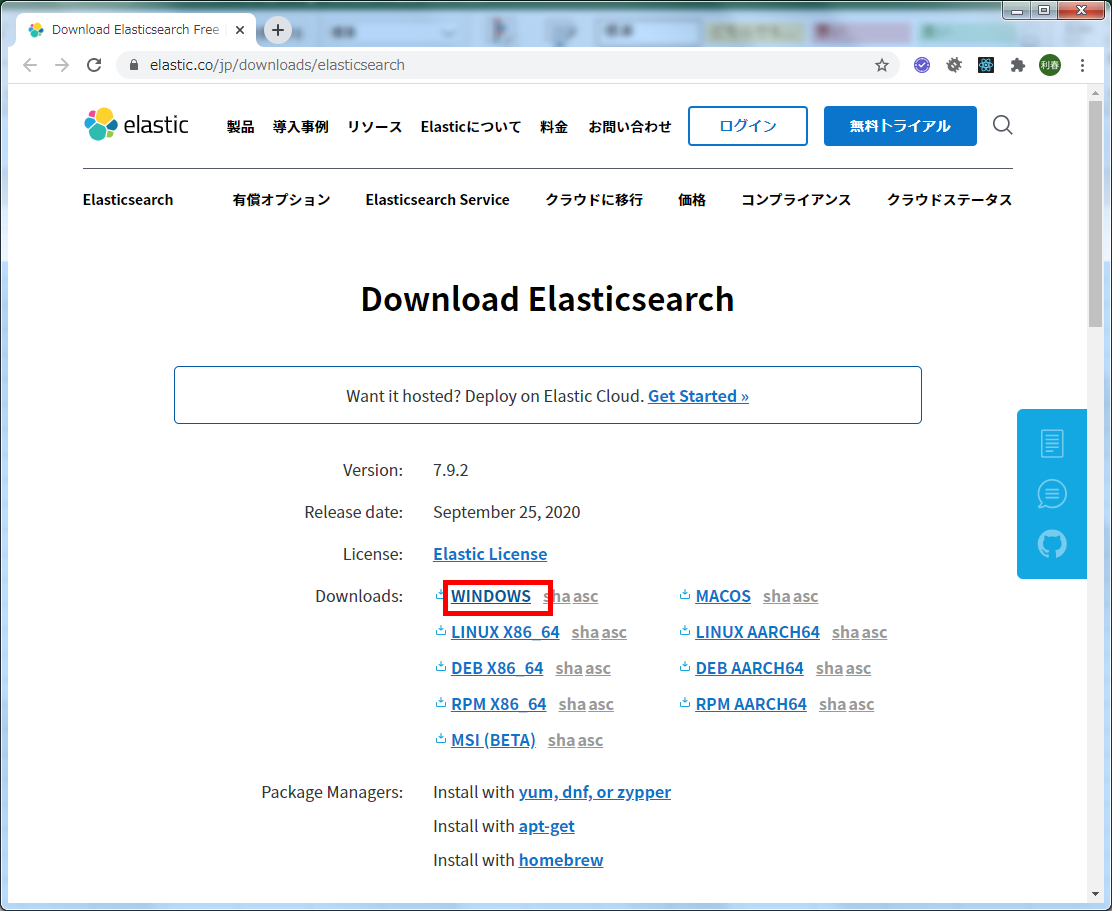Open the リソース navigation menu

(374, 127)
